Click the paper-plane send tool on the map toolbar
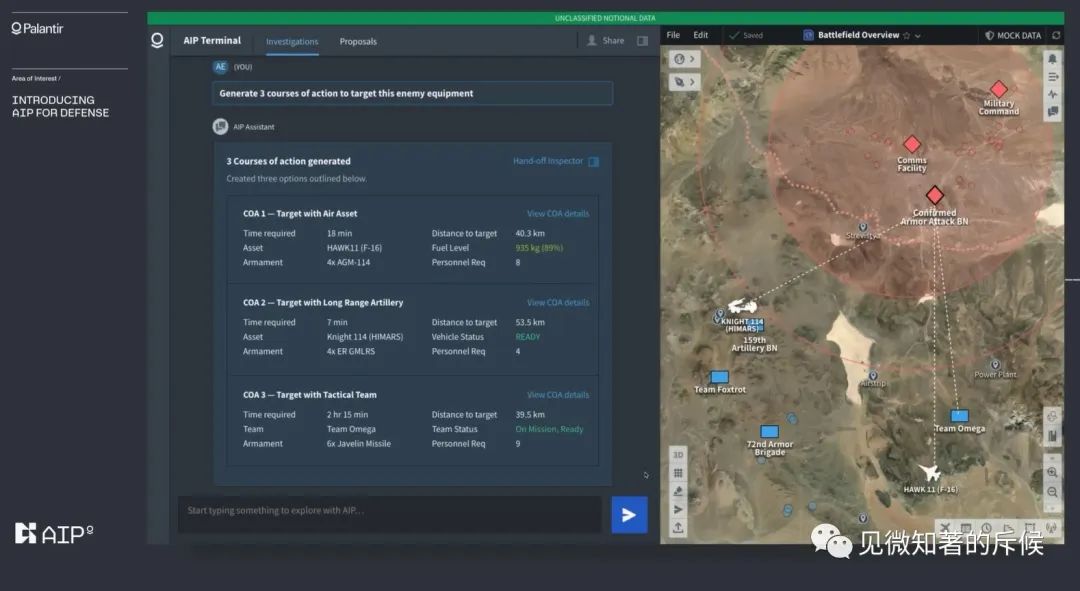Image resolution: width=1080 pixels, height=591 pixels. click(678, 509)
